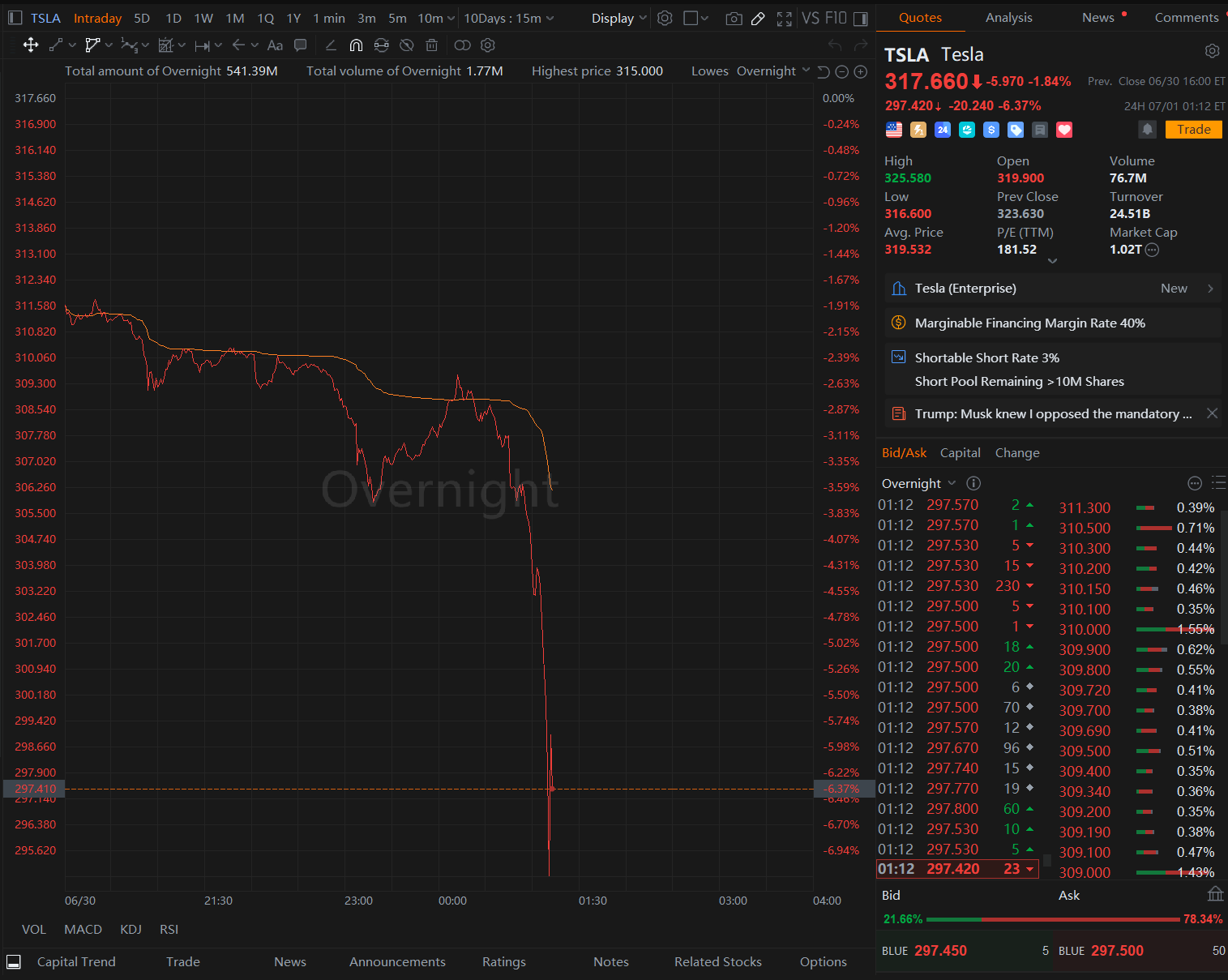The width and height of the screenshot is (1228, 980).
Task: Toggle the price alert bell
Action: [x=1147, y=130]
